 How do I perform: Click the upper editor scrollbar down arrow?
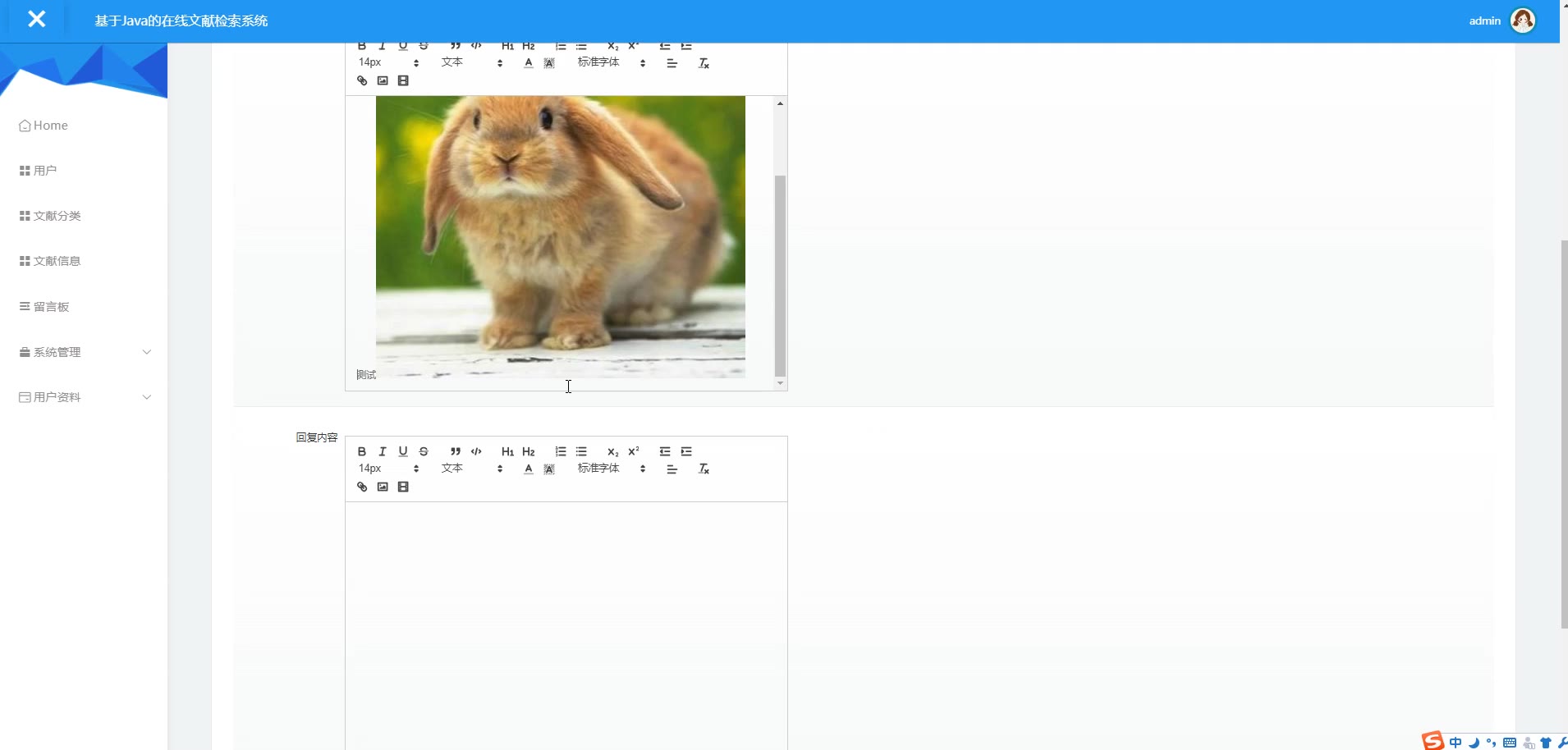point(780,383)
